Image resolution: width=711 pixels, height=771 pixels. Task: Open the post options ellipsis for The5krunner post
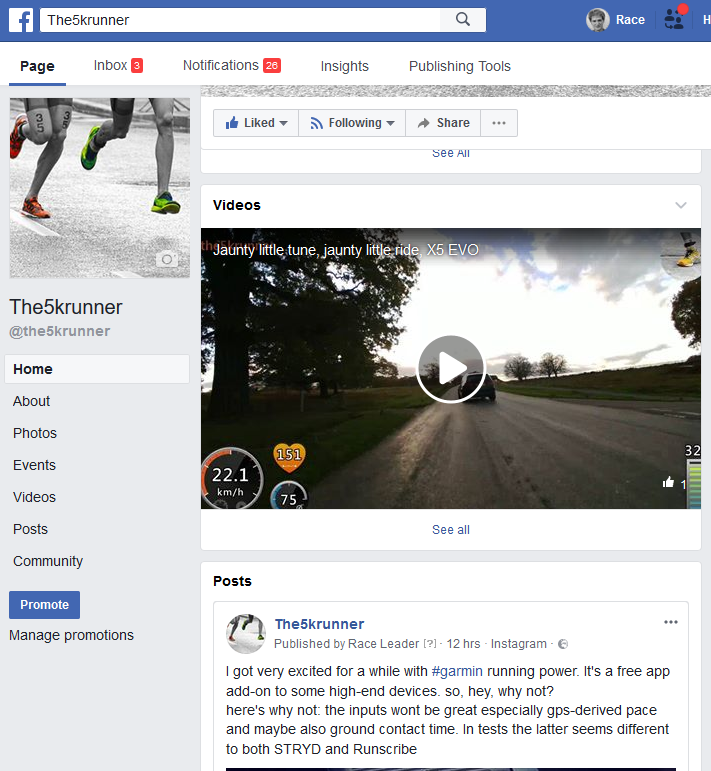point(671,622)
